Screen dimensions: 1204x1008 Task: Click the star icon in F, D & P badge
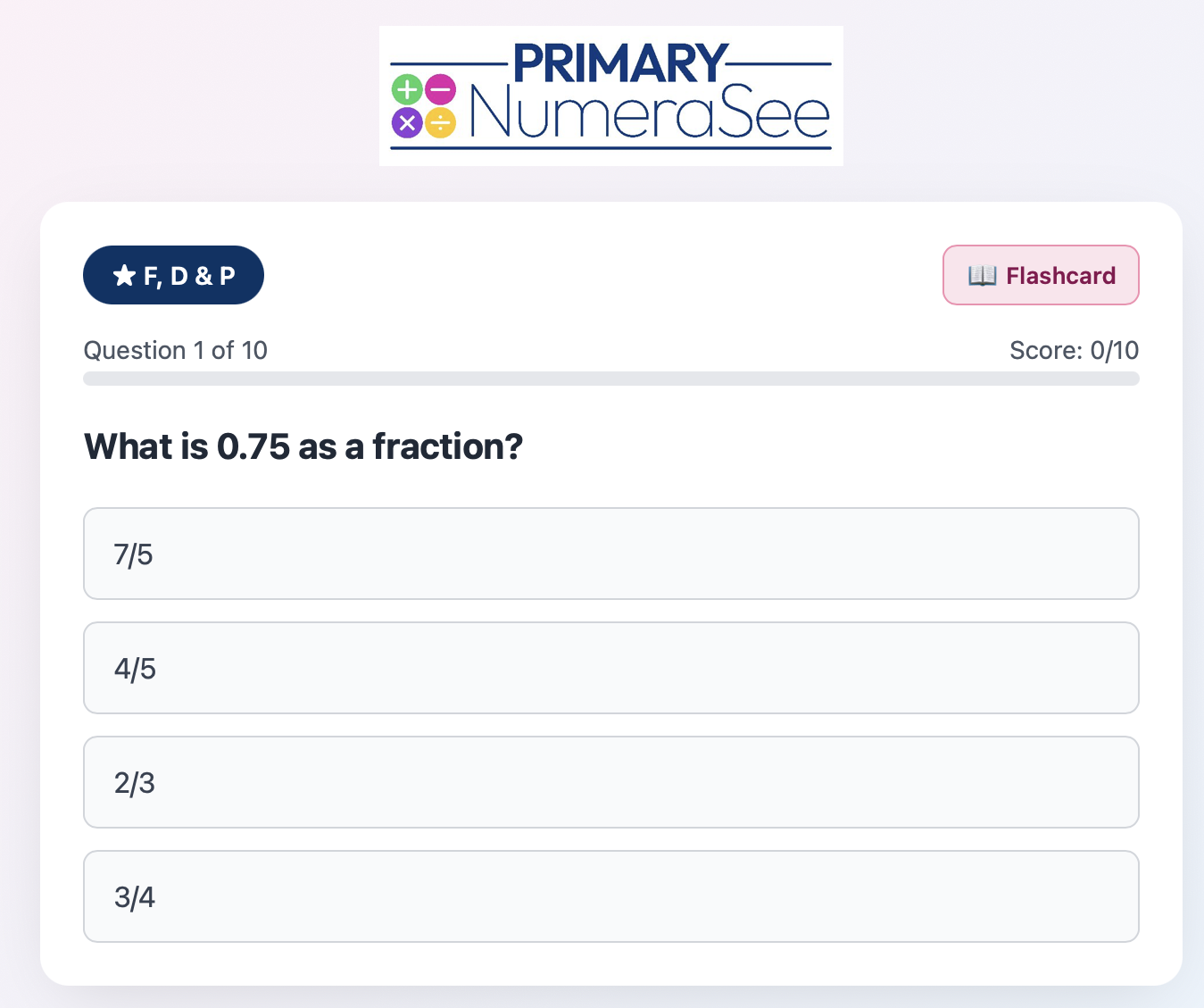124,275
